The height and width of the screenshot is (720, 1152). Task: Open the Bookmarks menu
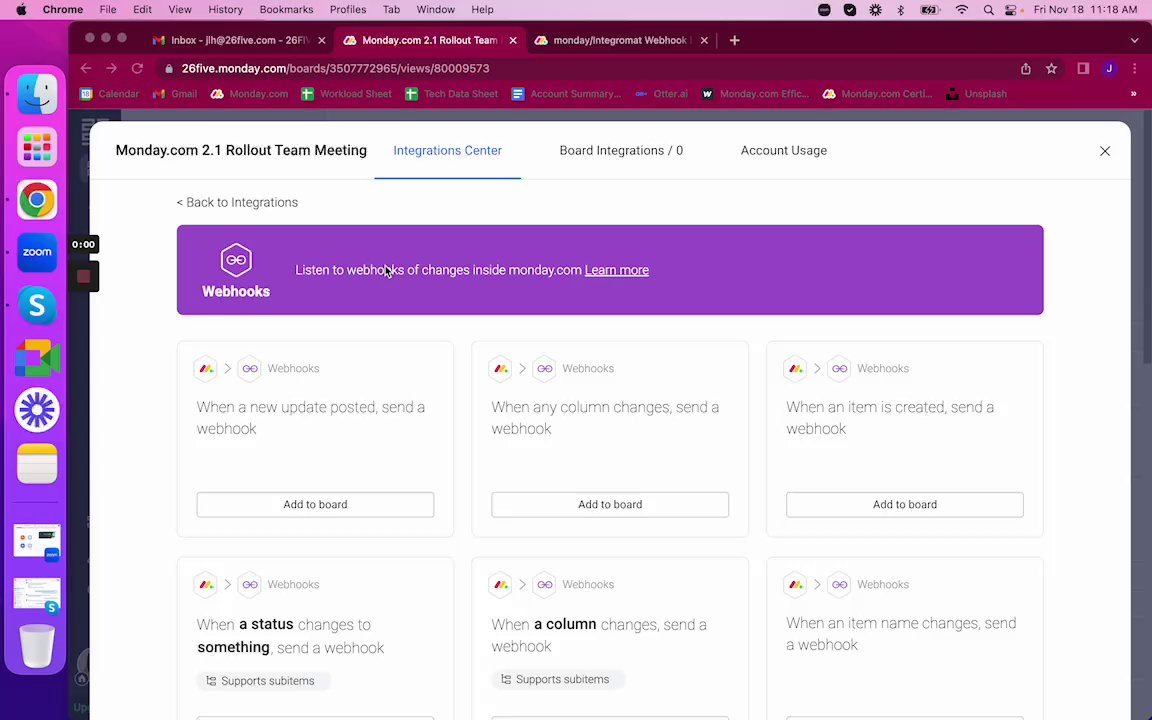pyautogui.click(x=287, y=10)
